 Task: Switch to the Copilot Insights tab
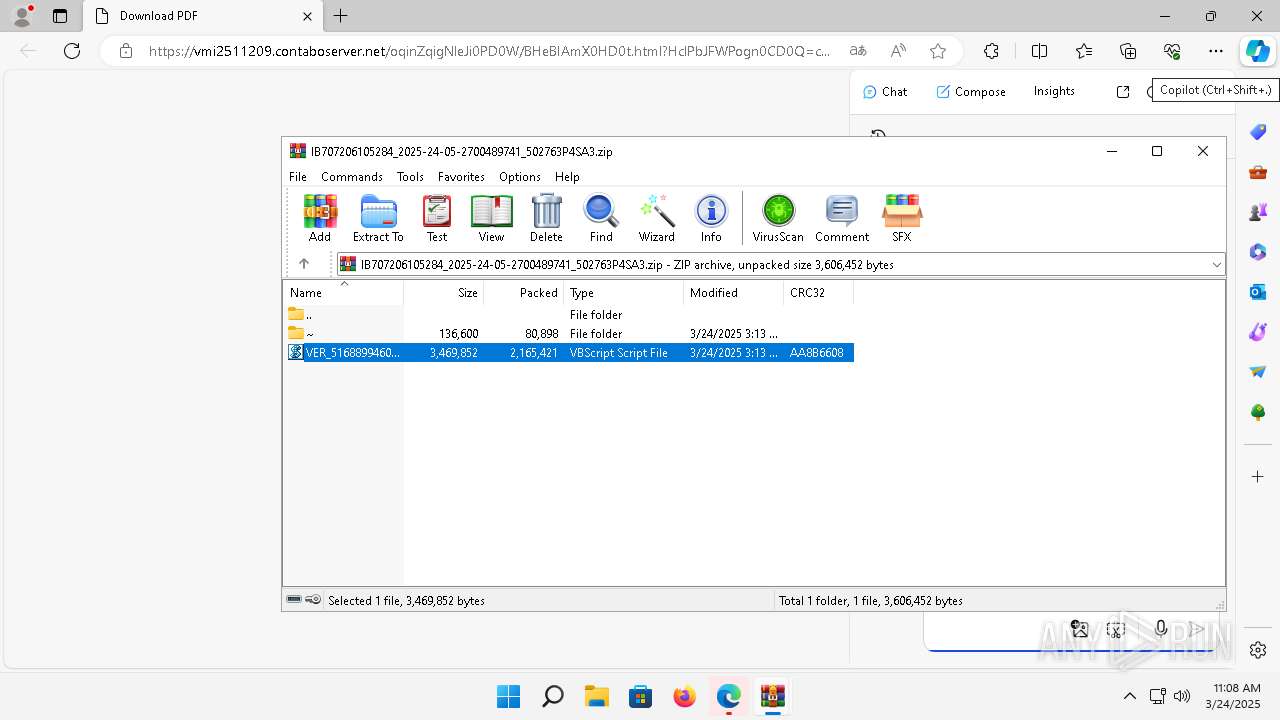point(1054,91)
